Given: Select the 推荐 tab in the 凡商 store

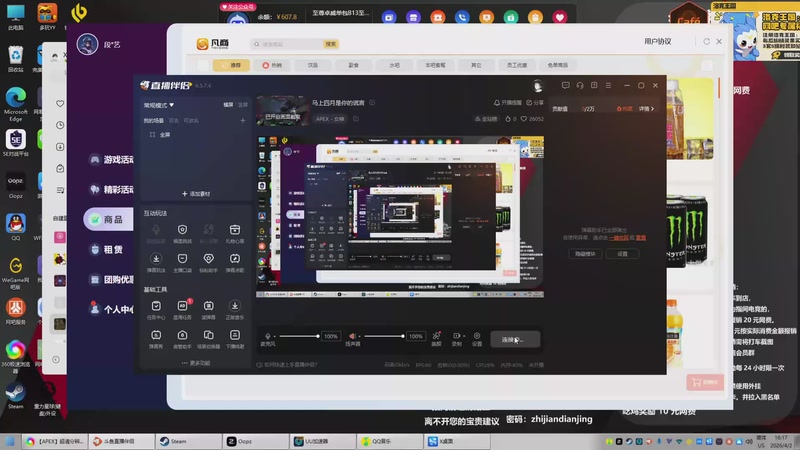Looking at the screenshot, I should tap(231, 65).
